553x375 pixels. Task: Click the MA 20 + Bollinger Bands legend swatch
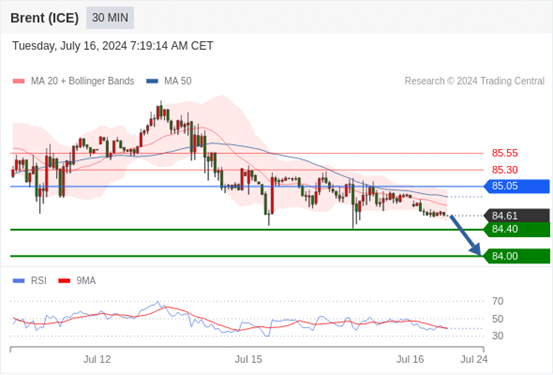[19, 81]
